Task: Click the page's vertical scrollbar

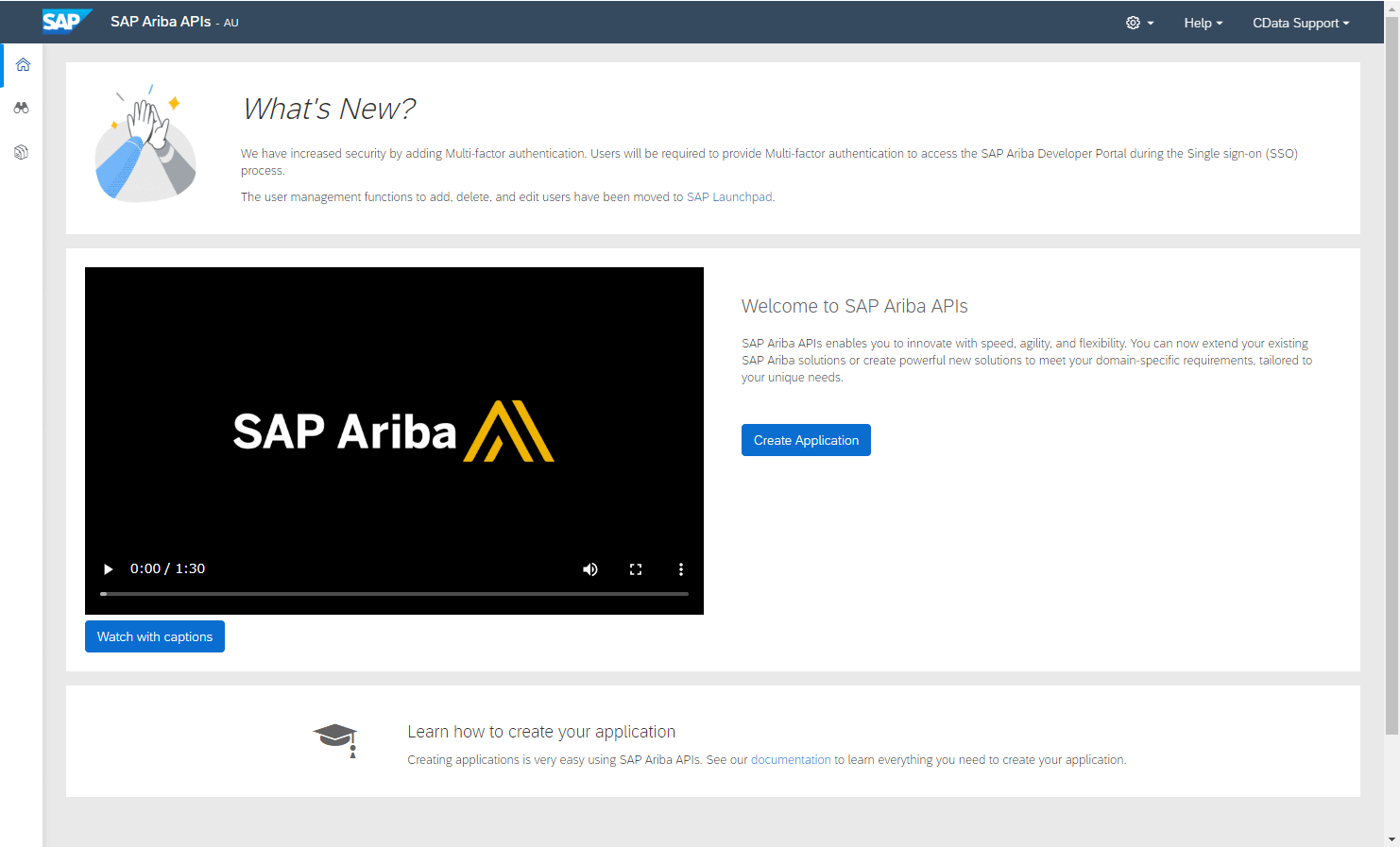Action: click(x=1391, y=378)
